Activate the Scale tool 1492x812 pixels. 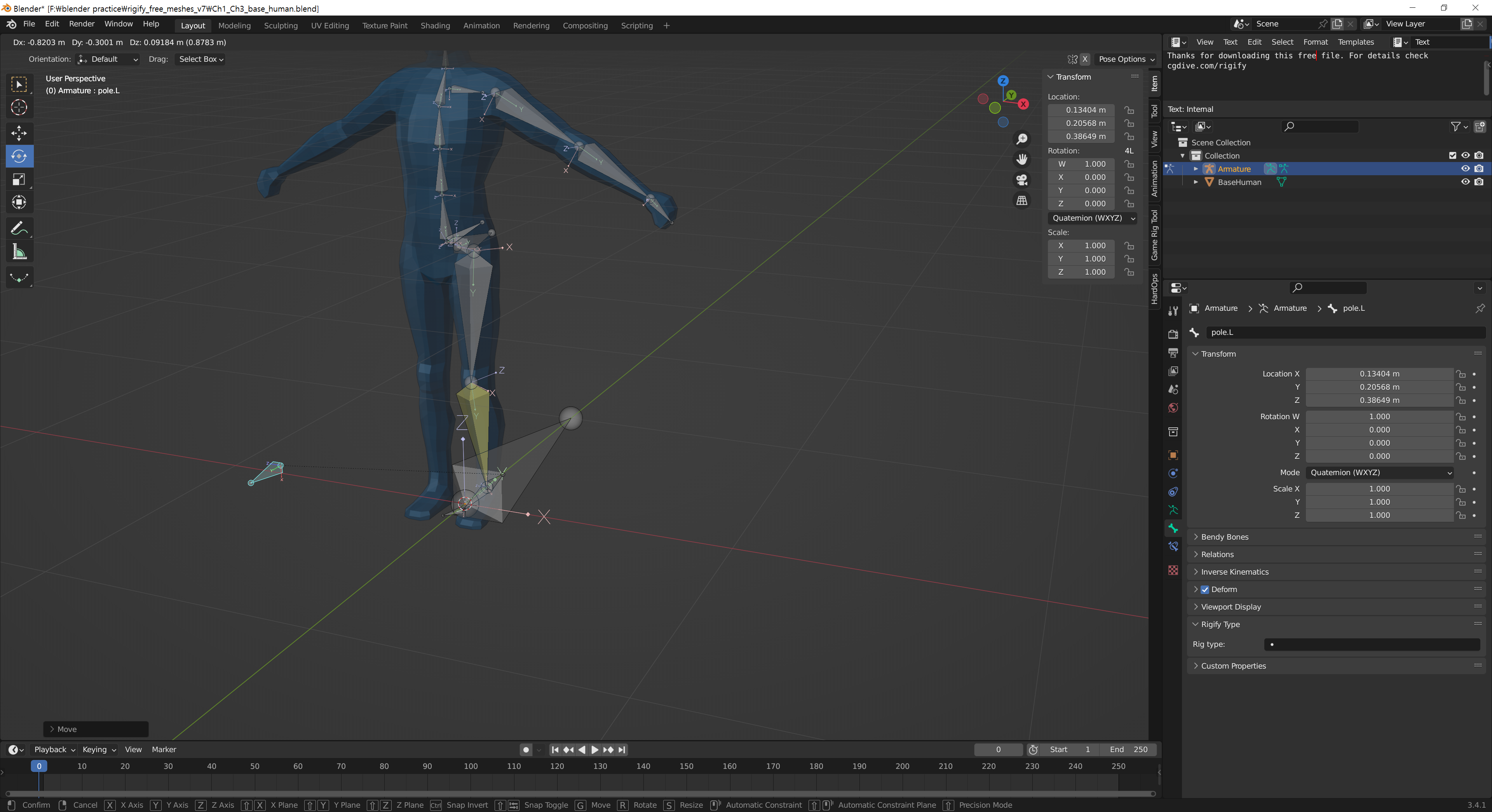[x=19, y=179]
